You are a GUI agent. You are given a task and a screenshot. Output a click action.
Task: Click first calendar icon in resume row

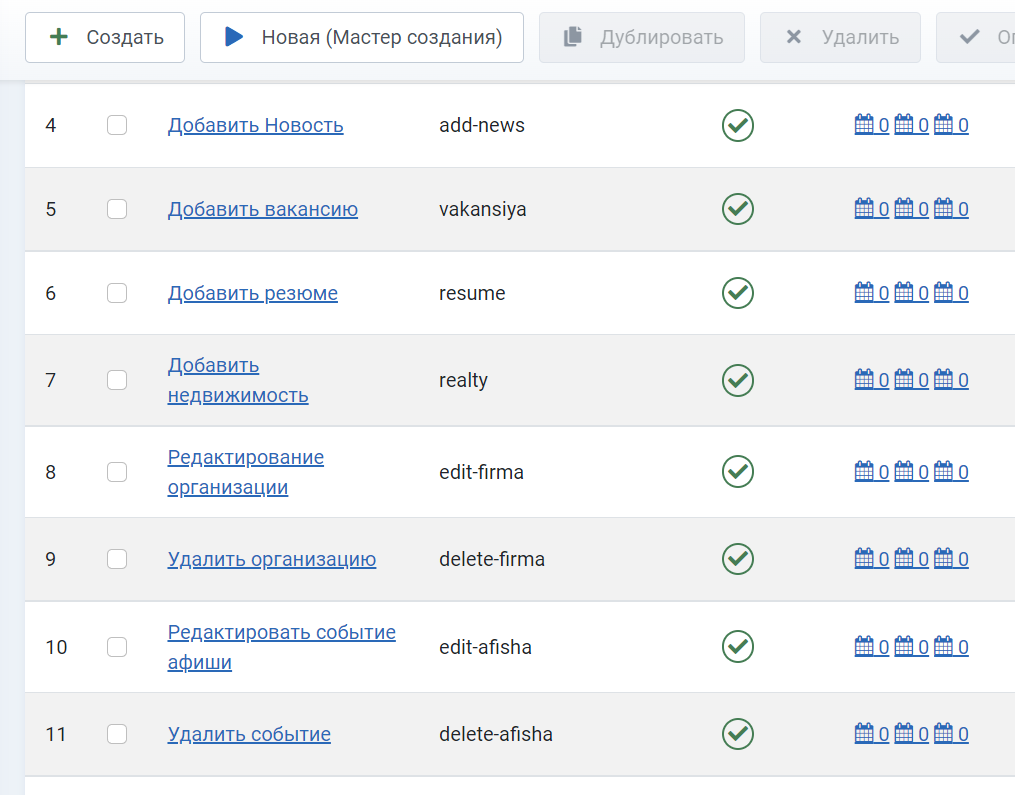pos(864,293)
